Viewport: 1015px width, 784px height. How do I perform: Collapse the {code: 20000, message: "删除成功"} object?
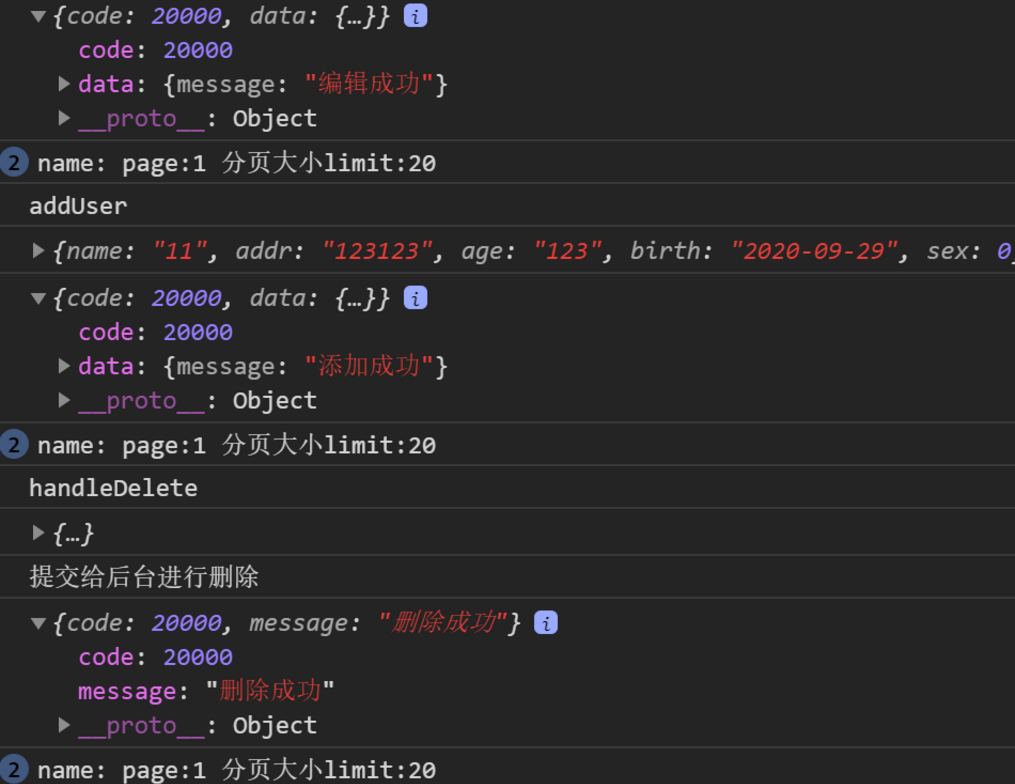click(38, 623)
